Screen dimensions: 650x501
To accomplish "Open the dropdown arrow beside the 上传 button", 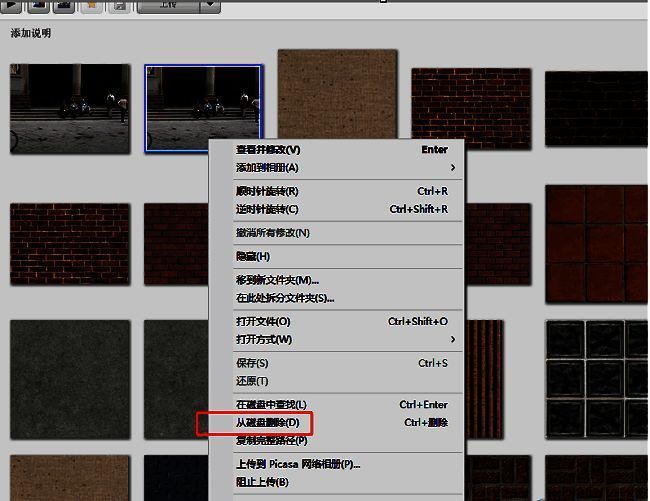I will 209,5.
